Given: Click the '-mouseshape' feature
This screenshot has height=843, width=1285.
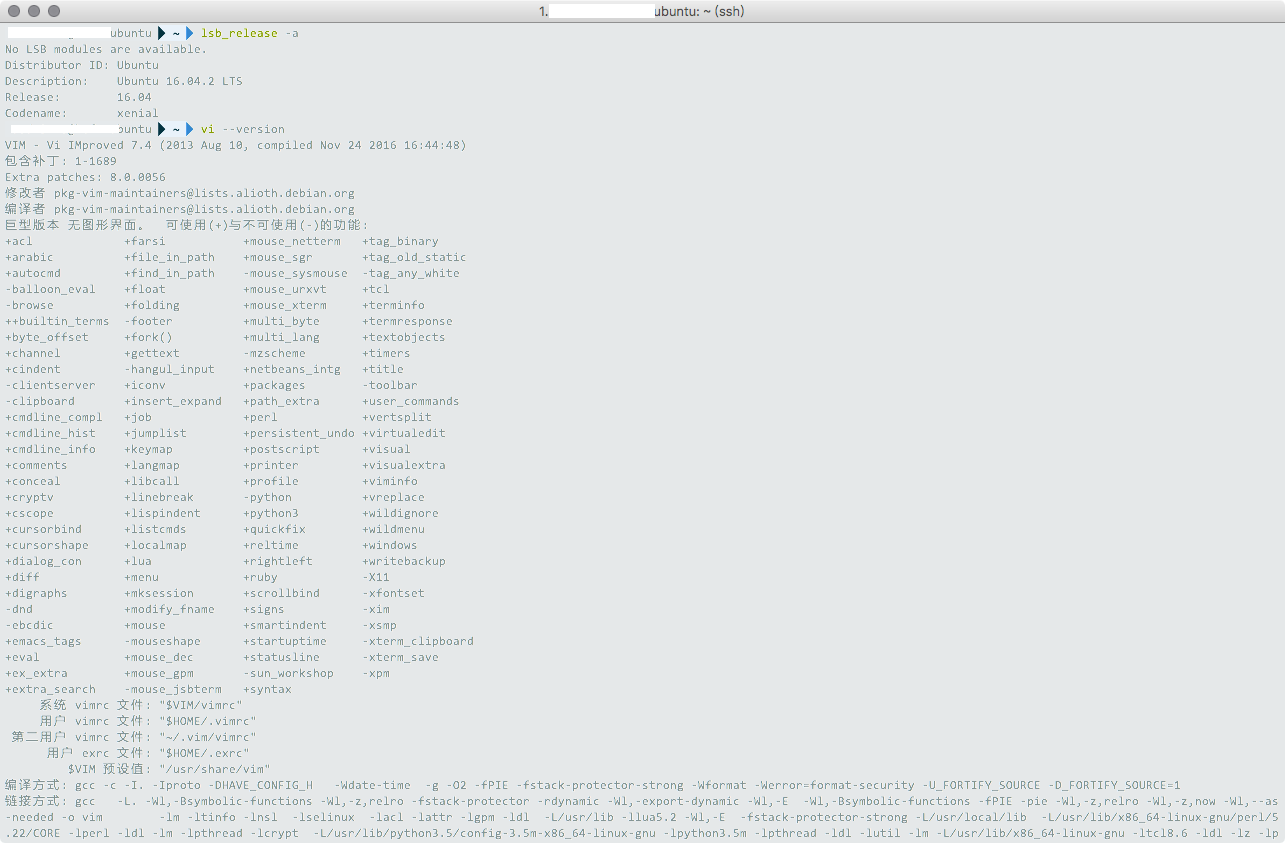Looking at the screenshot, I should [163, 641].
